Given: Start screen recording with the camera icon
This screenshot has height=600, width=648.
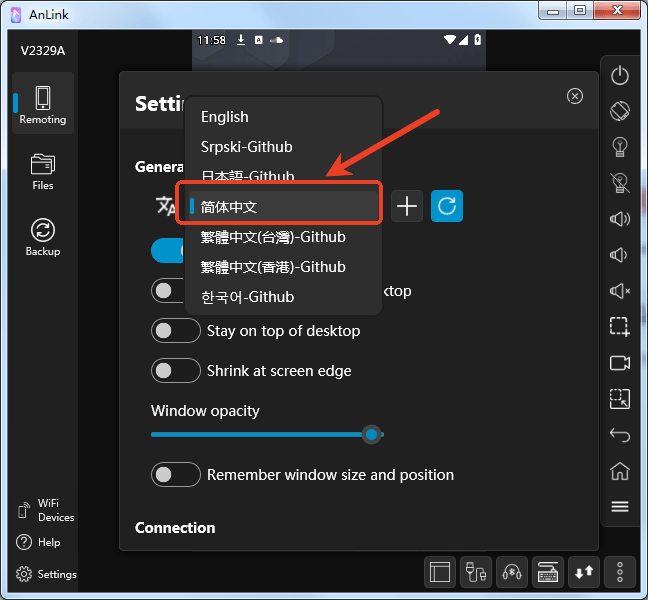Looking at the screenshot, I should coord(620,363).
